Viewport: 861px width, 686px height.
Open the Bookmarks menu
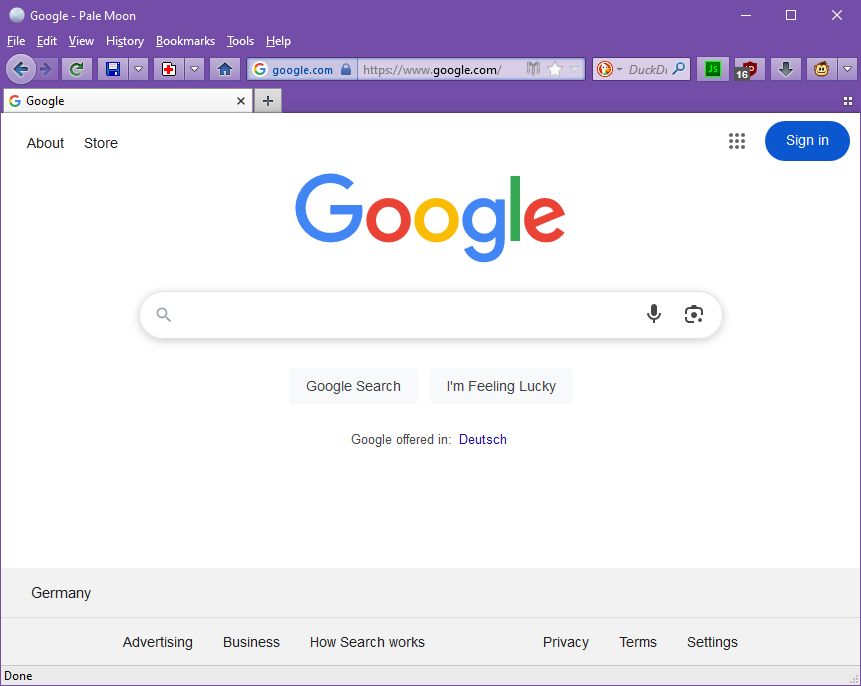pyautogui.click(x=185, y=41)
